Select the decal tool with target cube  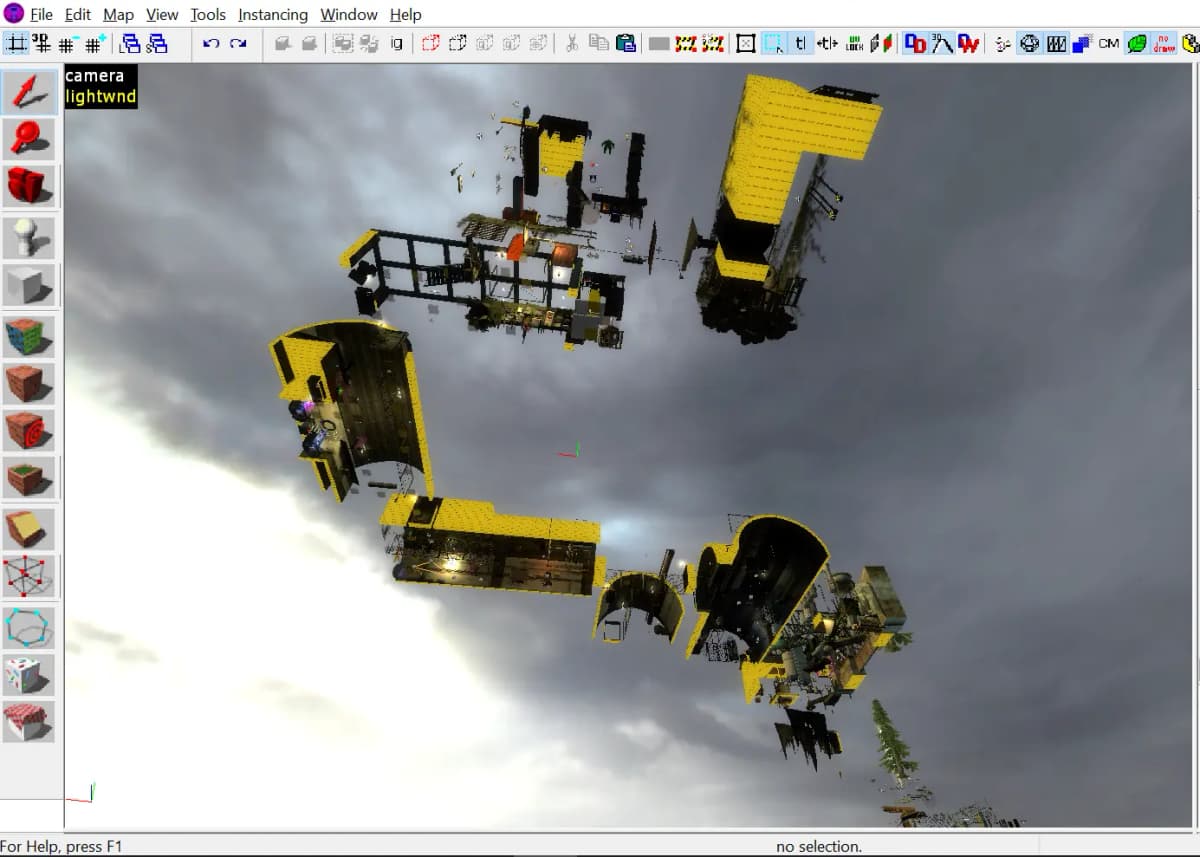tap(28, 430)
